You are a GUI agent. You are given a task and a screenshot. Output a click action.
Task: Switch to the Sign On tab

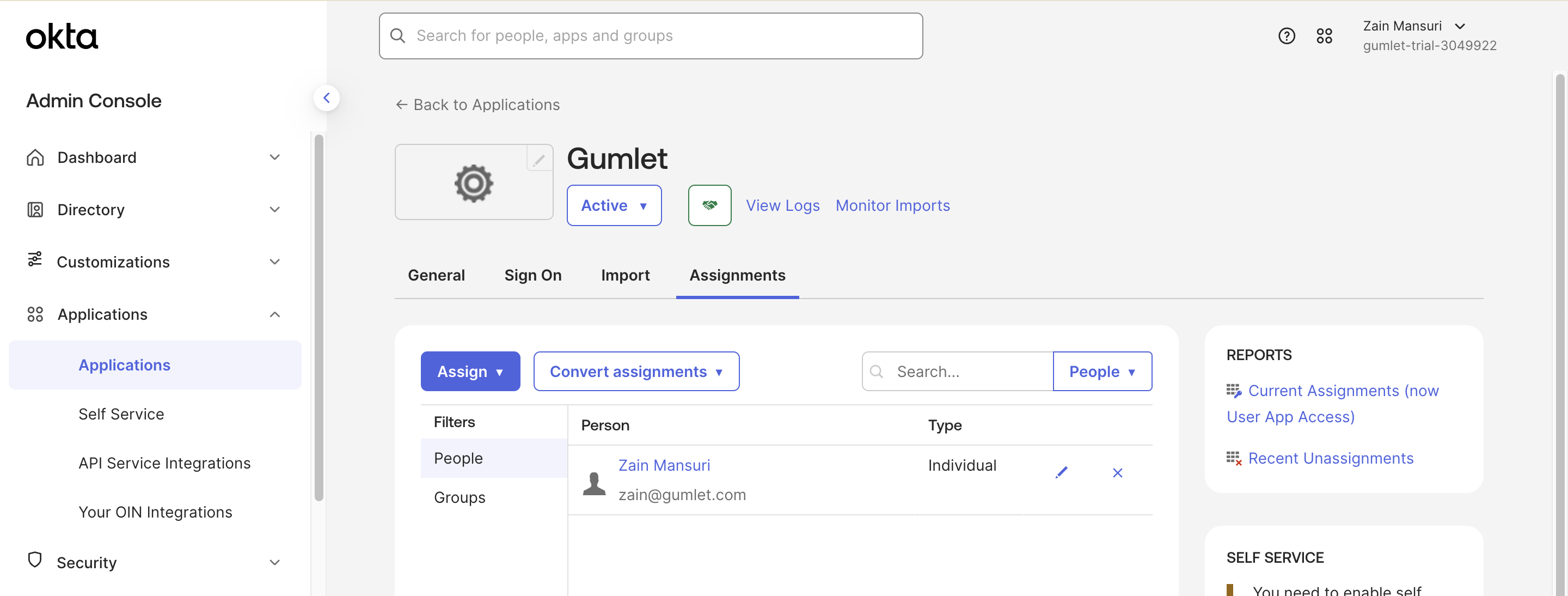(532, 275)
